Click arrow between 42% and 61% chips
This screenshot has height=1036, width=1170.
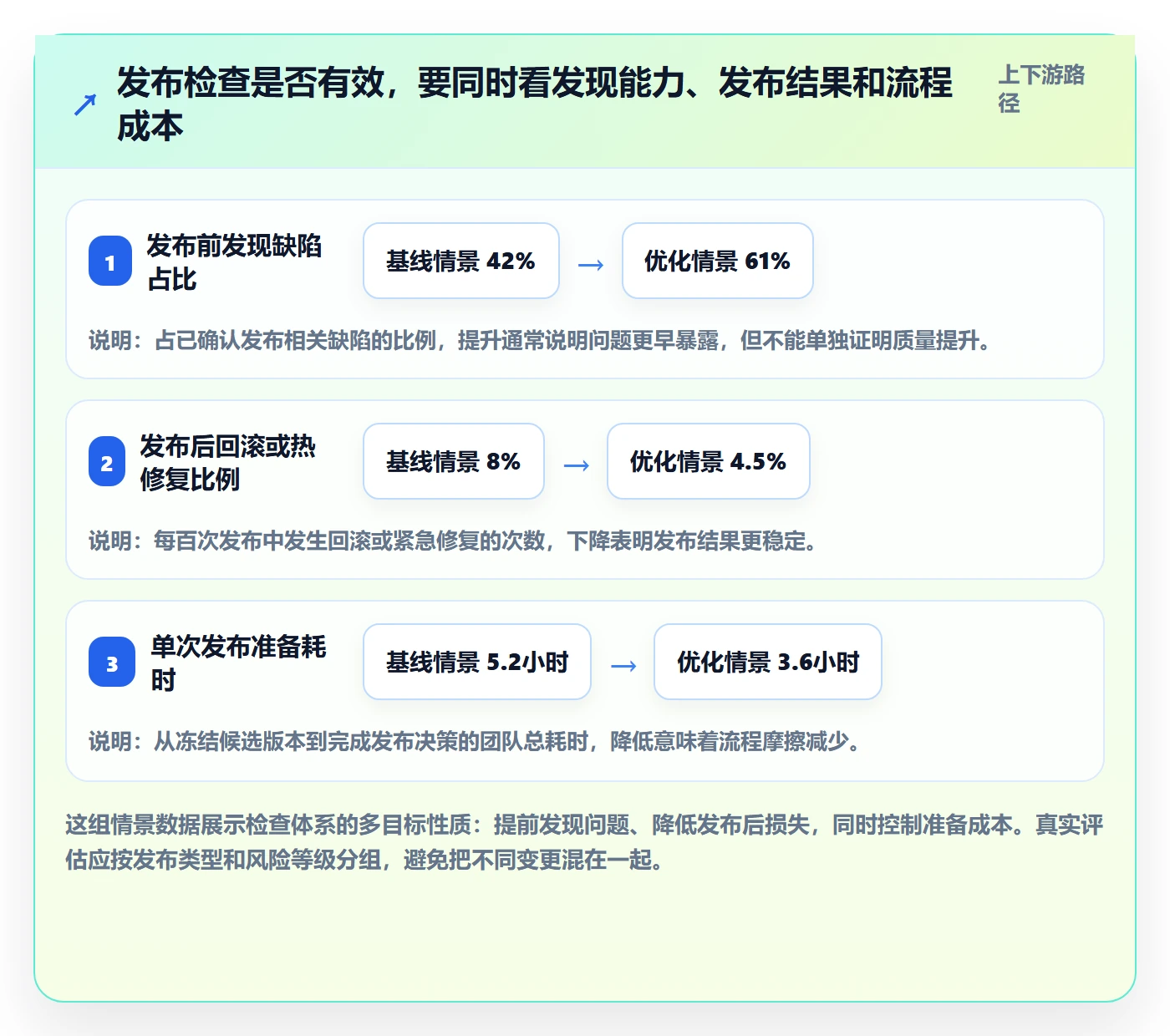click(591, 265)
